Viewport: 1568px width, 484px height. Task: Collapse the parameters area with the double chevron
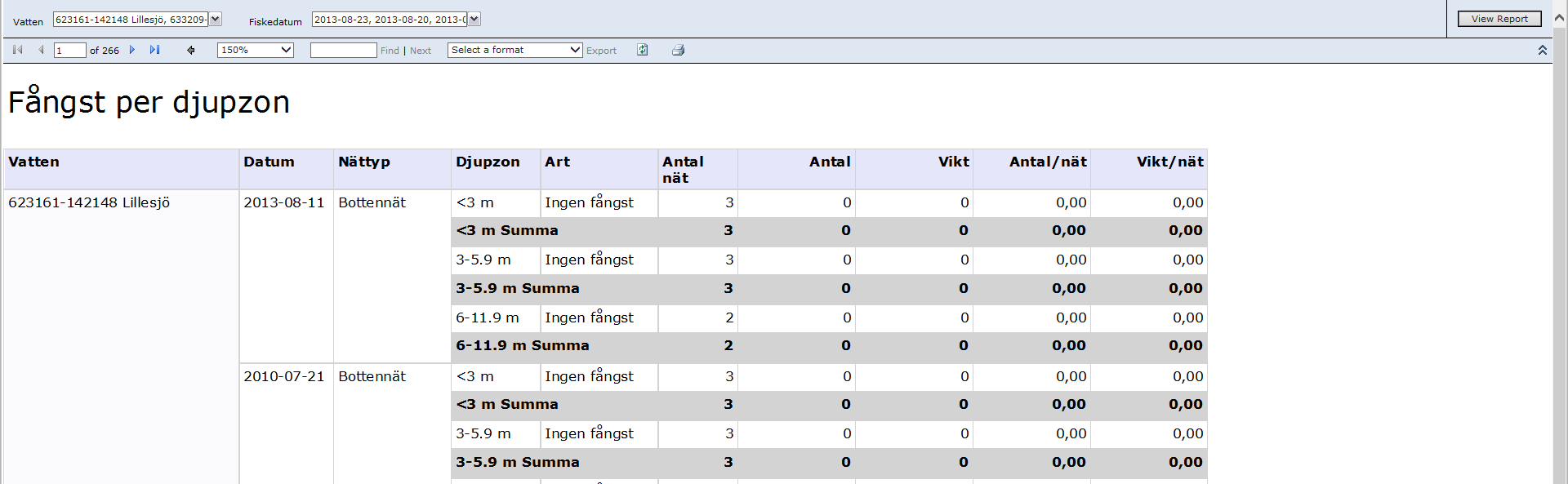pyautogui.click(x=1543, y=50)
